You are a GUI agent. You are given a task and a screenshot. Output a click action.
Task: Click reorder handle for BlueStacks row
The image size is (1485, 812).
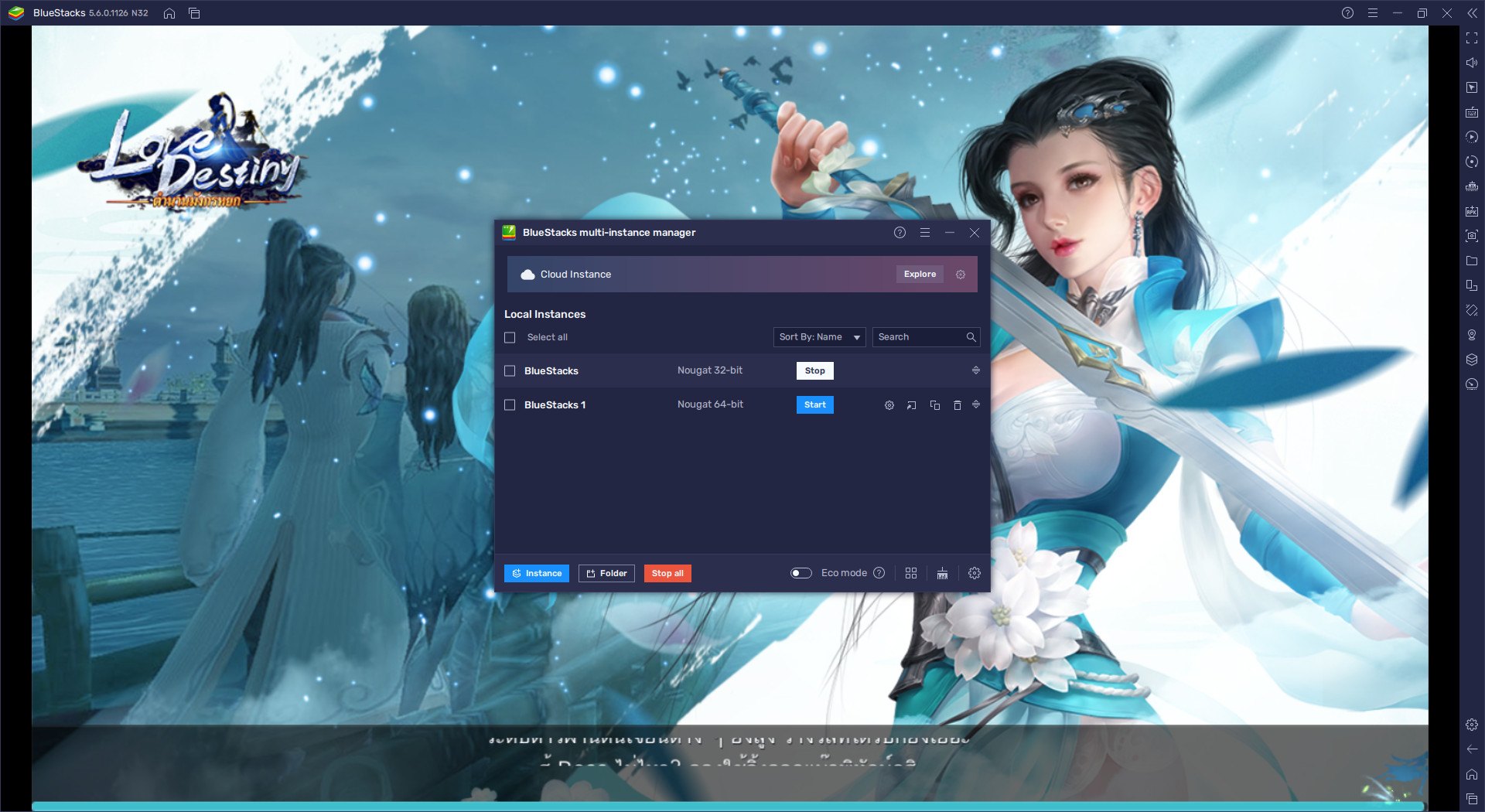tap(976, 370)
